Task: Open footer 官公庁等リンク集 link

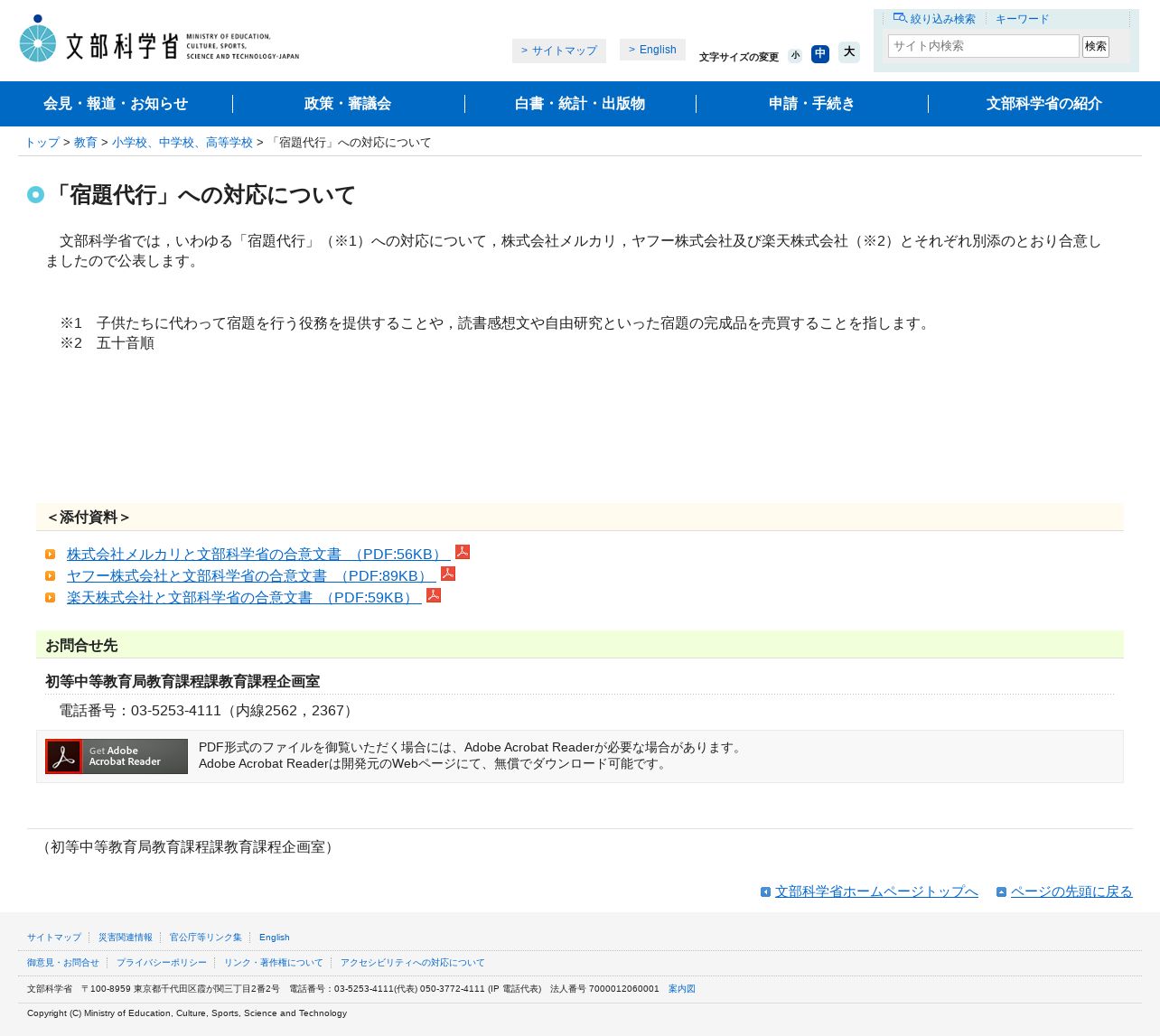Action: click(206, 938)
